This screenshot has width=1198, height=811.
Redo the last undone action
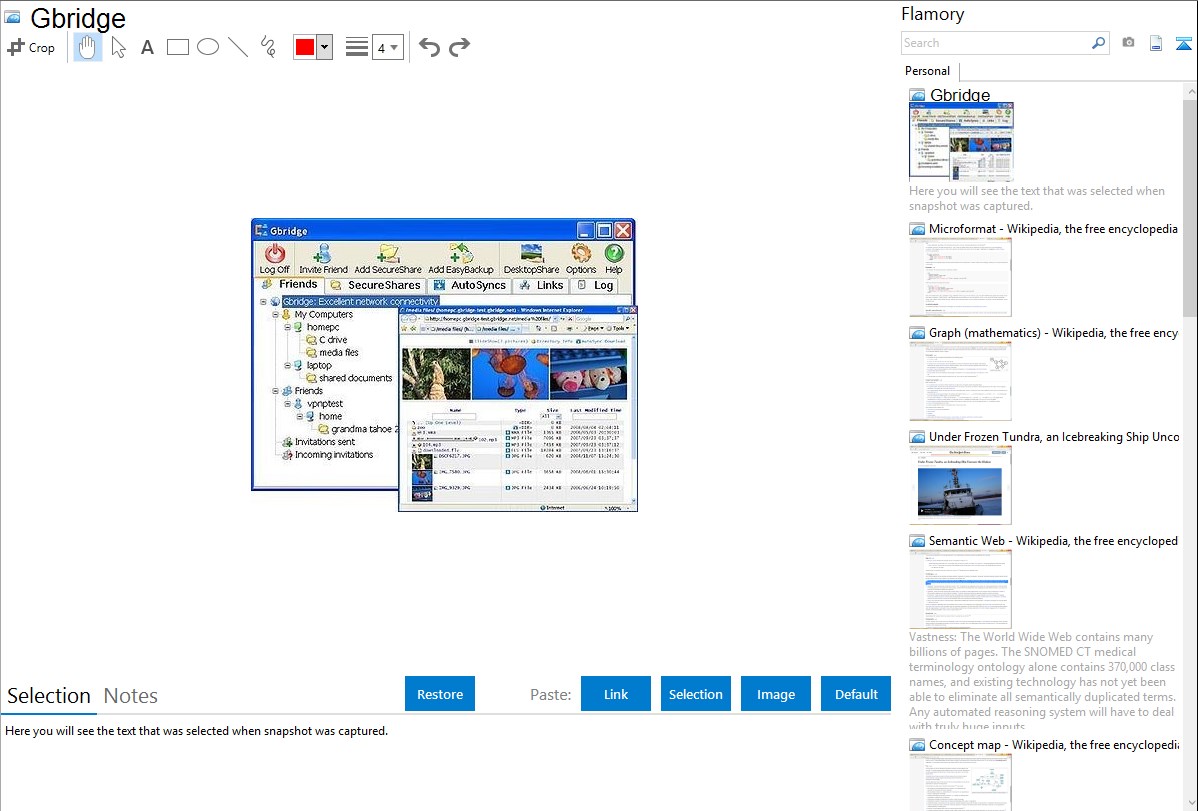tap(459, 47)
